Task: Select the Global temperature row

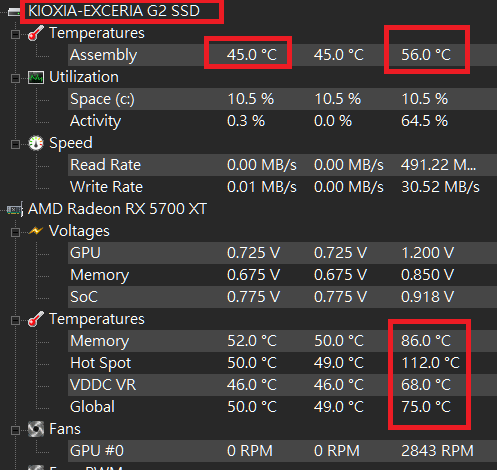Action: pyautogui.click(x=282, y=407)
